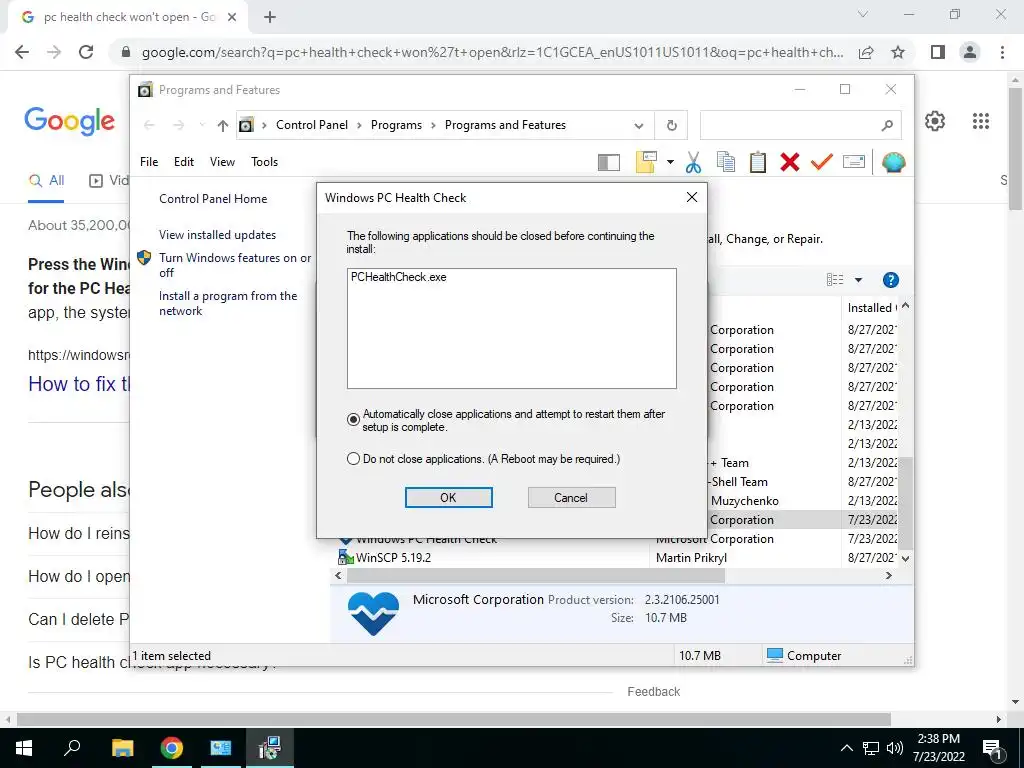Image resolution: width=1024 pixels, height=768 pixels.
Task: Click the change view layout icon
Action: [835, 280]
